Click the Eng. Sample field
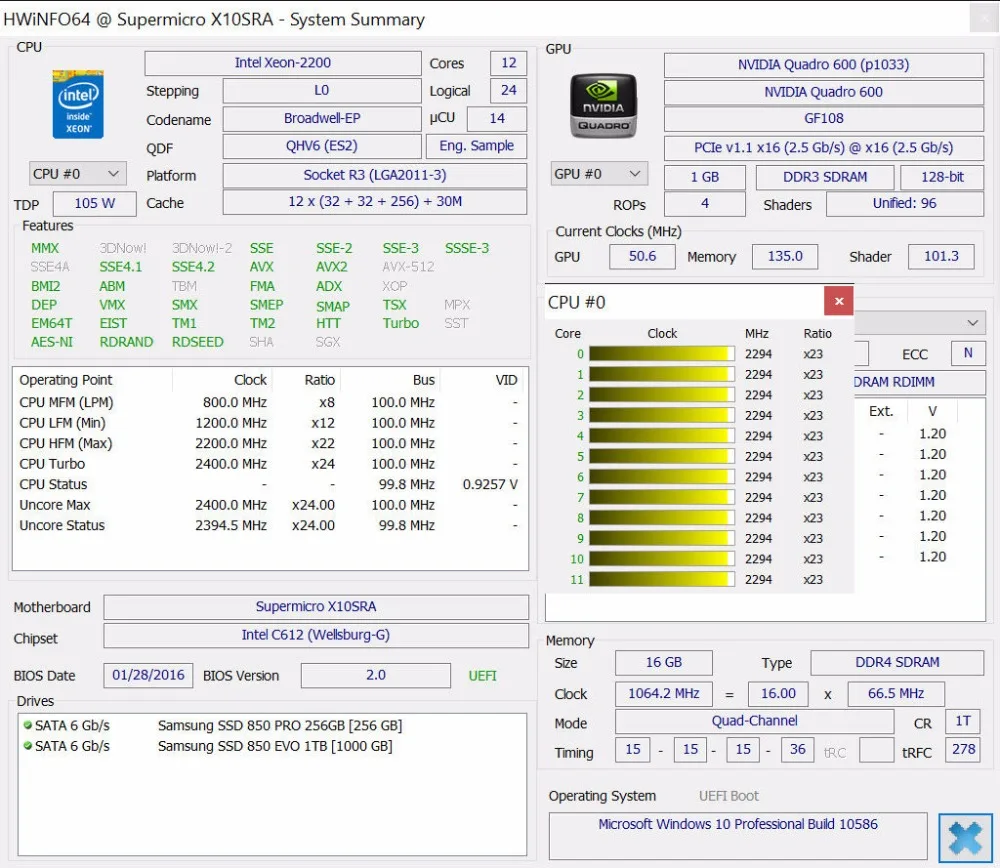Image resolution: width=1000 pixels, height=868 pixels. (476, 146)
